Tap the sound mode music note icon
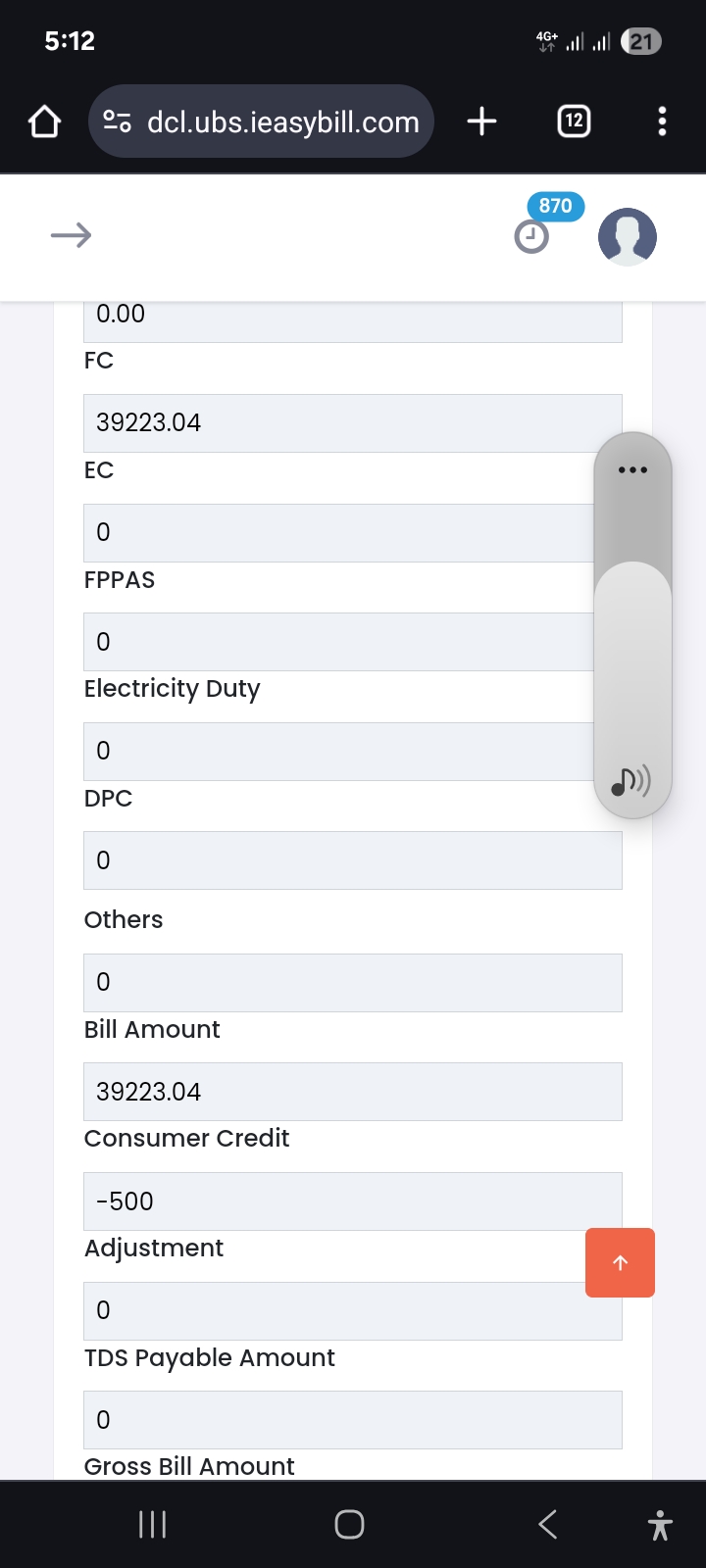Image resolution: width=706 pixels, height=1568 pixels. pyautogui.click(x=630, y=780)
